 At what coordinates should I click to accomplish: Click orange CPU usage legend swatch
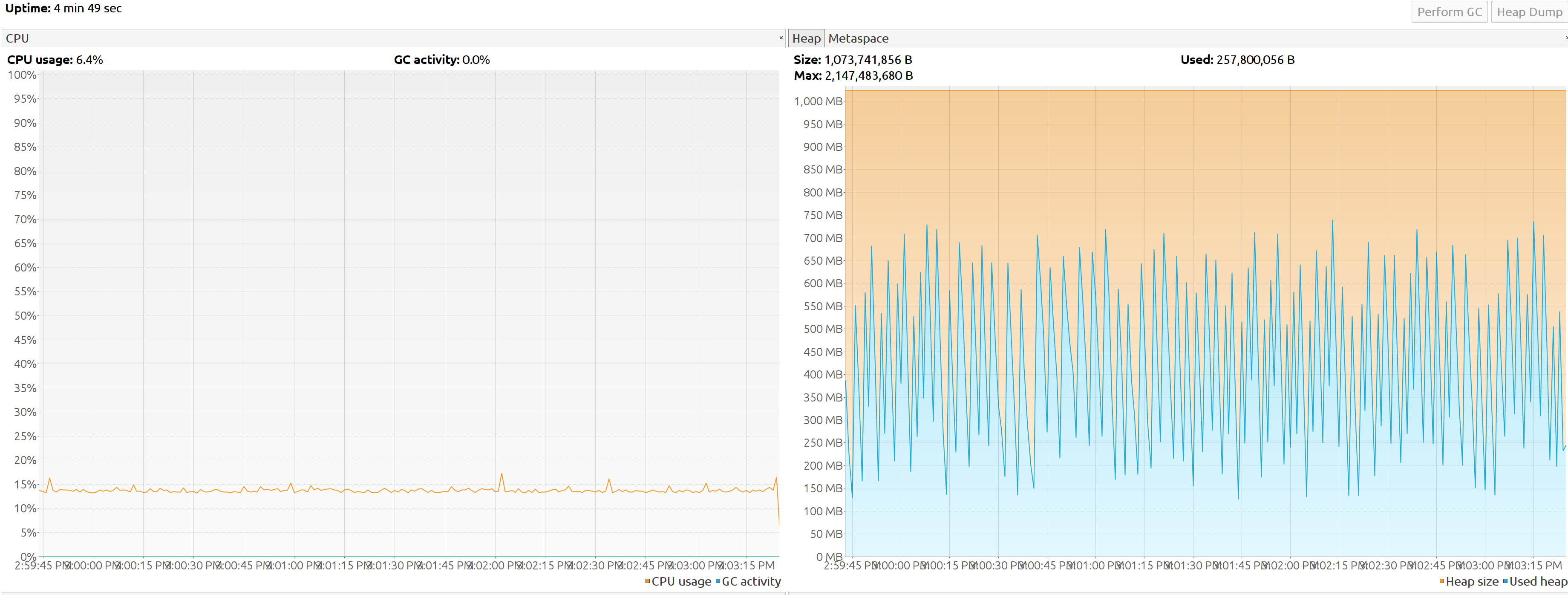click(x=648, y=581)
